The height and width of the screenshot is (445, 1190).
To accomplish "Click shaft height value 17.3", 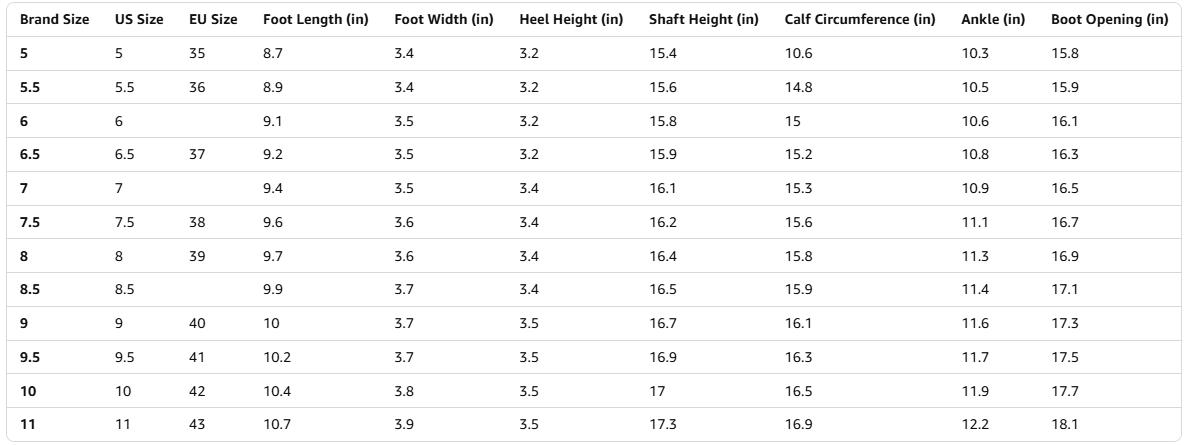I will tap(662, 424).
